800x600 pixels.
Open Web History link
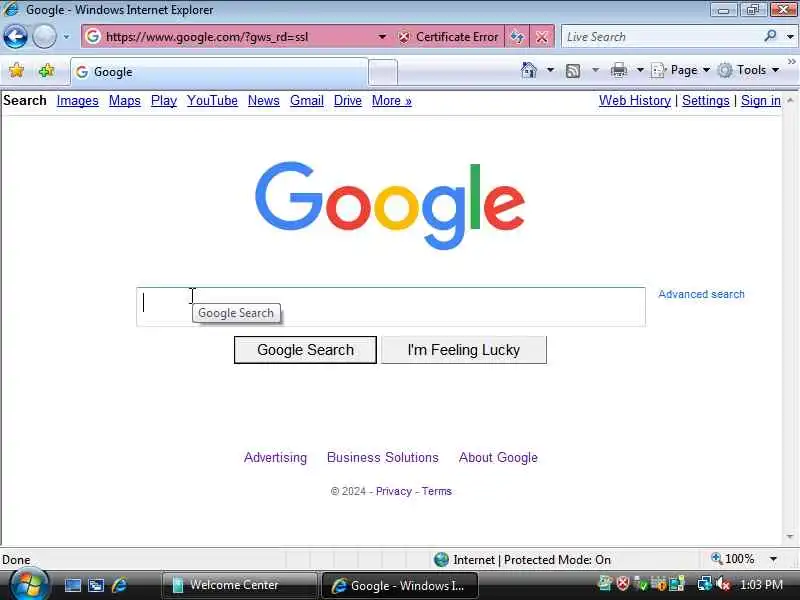(x=635, y=101)
